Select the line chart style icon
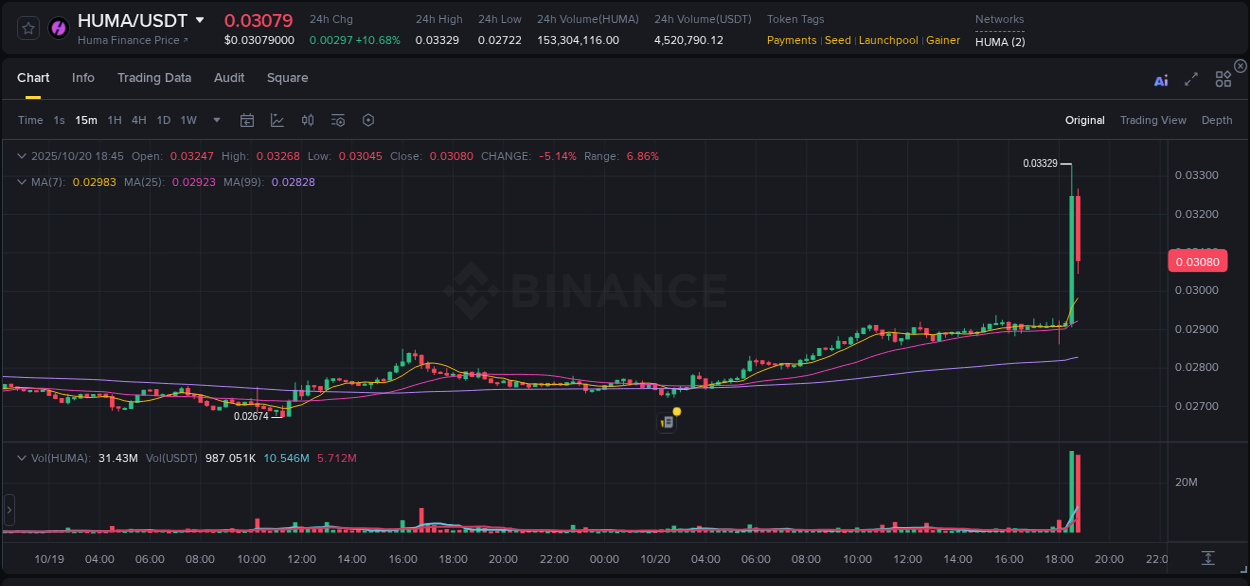 pyautogui.click(x=277, y=120)
